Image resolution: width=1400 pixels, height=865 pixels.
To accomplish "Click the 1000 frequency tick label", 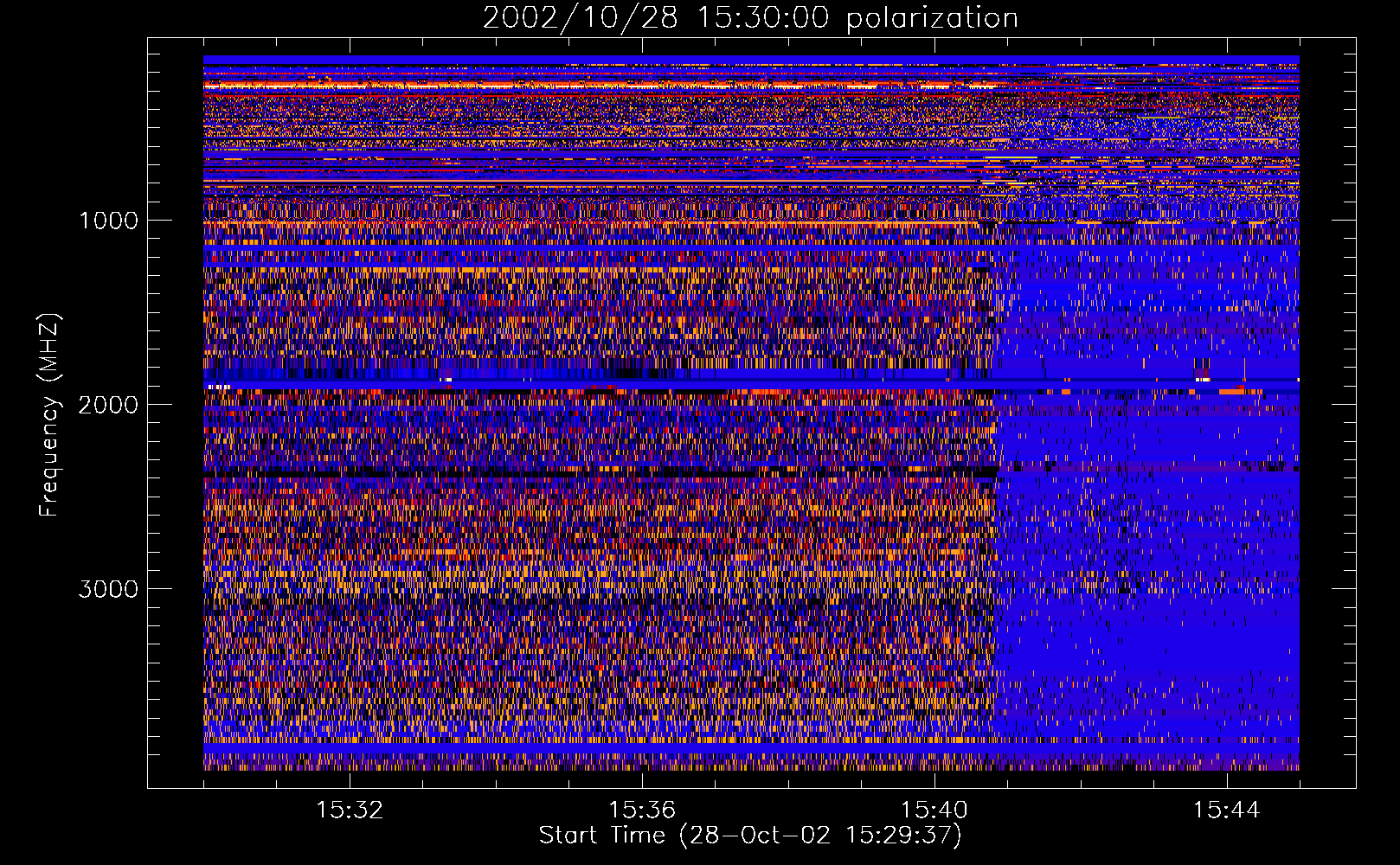I will point(108,221).
